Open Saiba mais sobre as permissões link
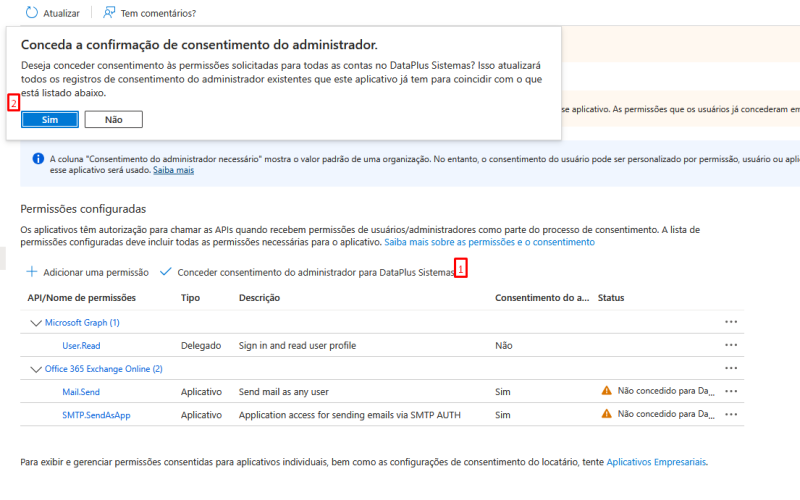This screenshot has width=800, height=500. click(x=489, y=242)
